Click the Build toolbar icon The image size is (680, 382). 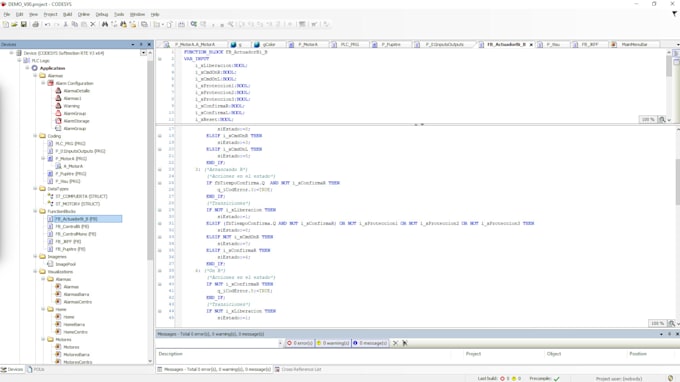click(181, 25)
